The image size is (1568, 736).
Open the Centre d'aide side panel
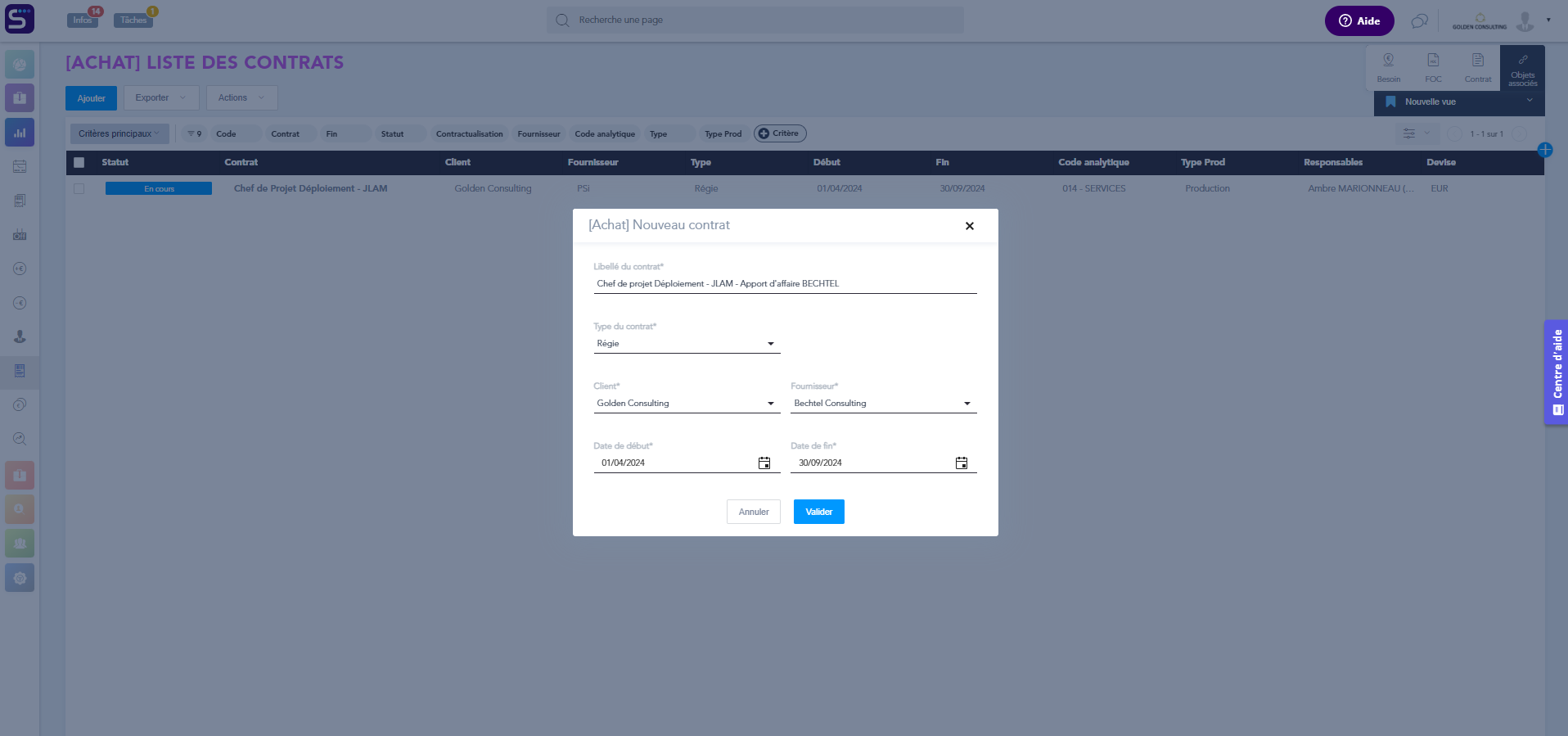tap(1556, 373)
